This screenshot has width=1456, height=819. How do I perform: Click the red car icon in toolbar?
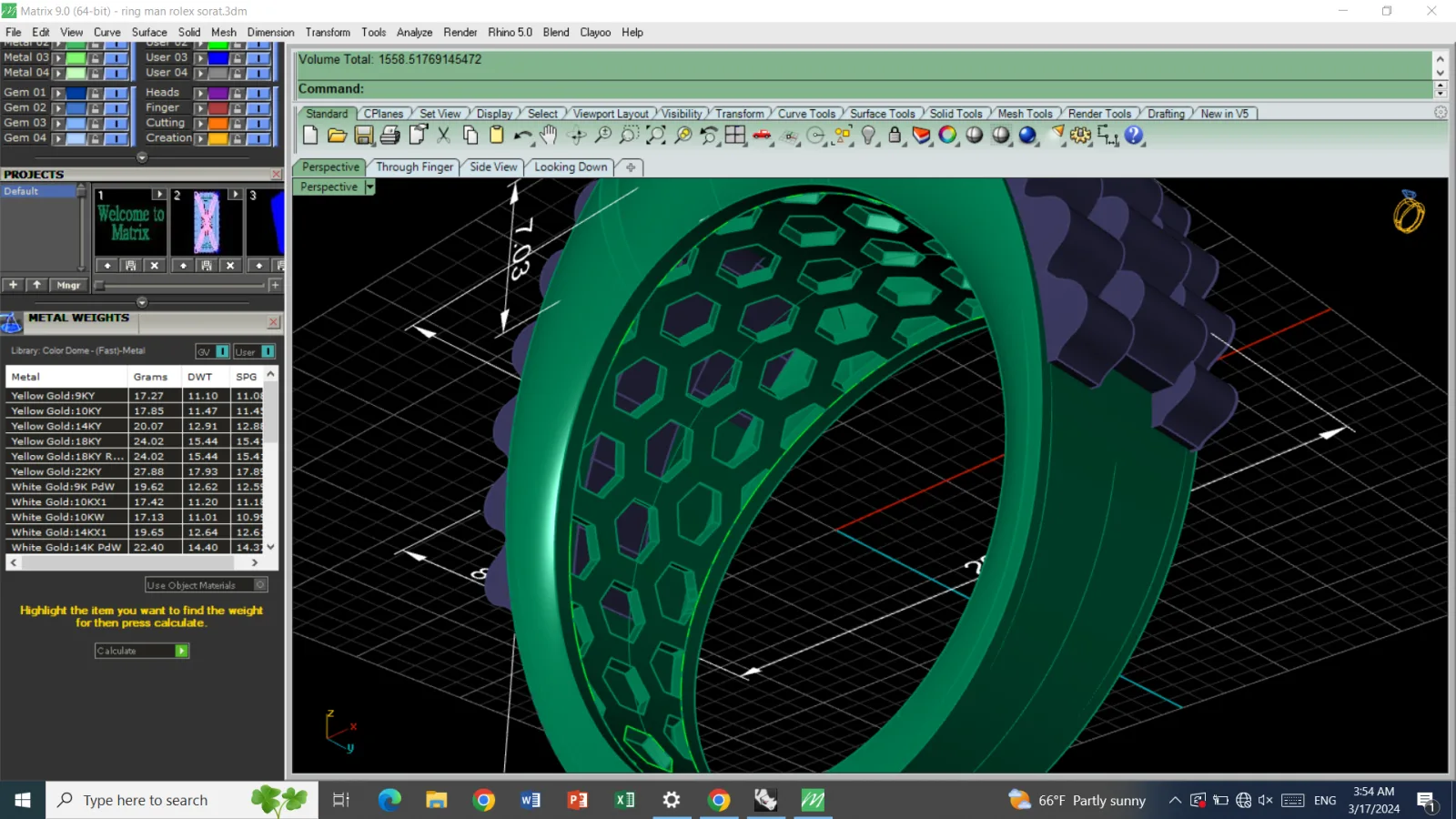pyautogui.click(x=763, y=136)
